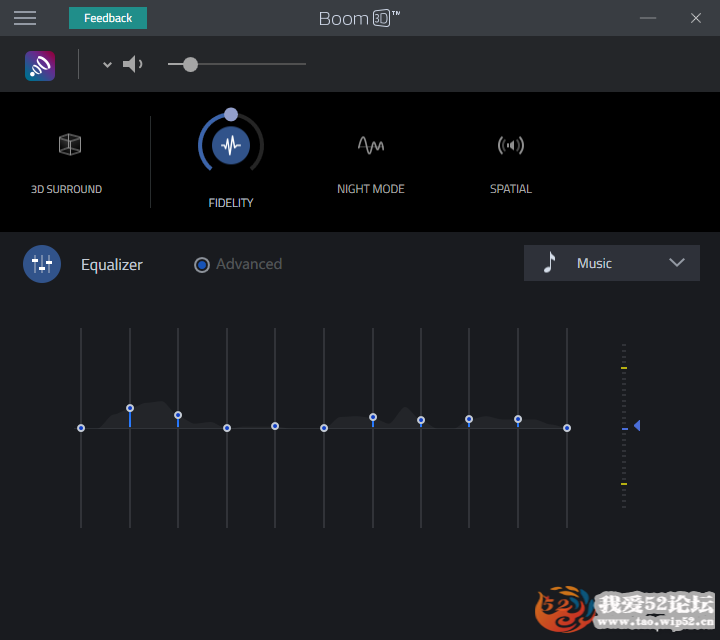Toggle the Fidelity waveform button
720x640 pixels.
click(231, 146)
